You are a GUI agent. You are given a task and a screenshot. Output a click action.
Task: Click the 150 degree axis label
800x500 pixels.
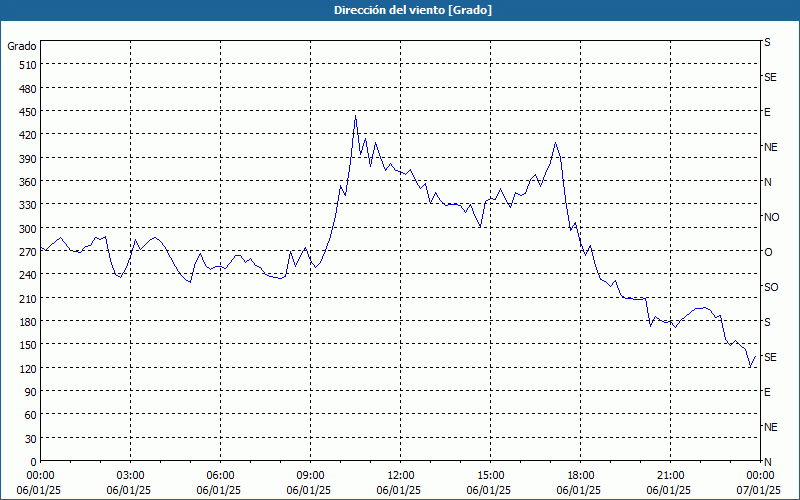(x=28, y=345)
